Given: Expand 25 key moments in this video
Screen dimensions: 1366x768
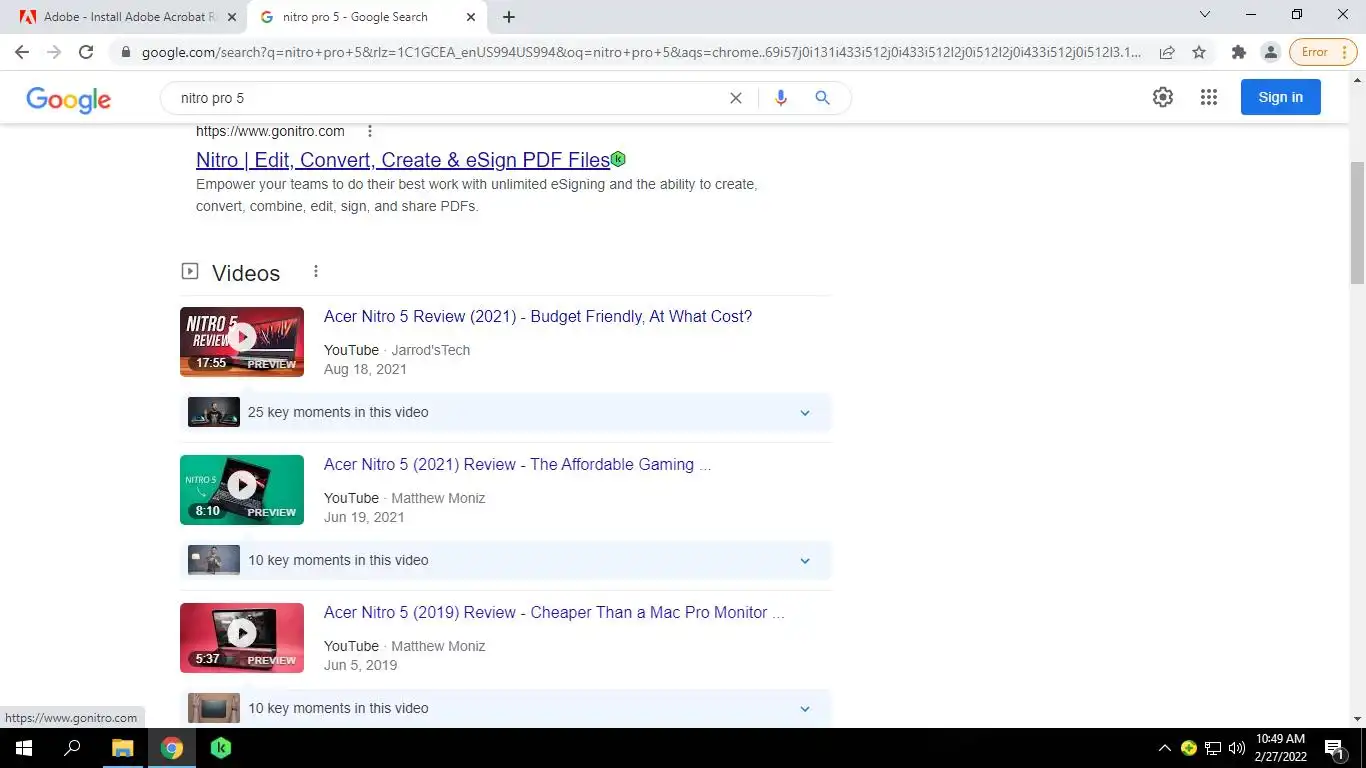Looking at the screenshot, I should coord(505,412).
